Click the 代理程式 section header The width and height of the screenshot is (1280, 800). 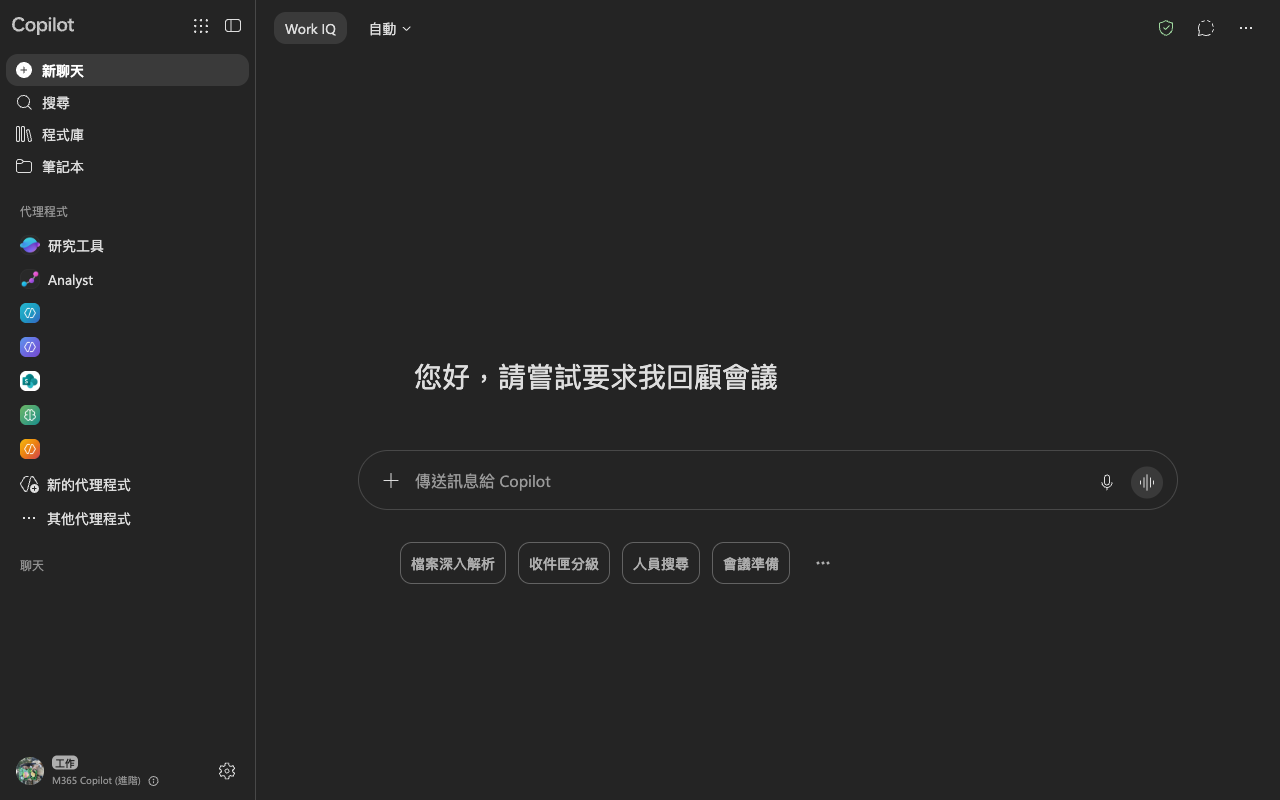click(44, 212)
